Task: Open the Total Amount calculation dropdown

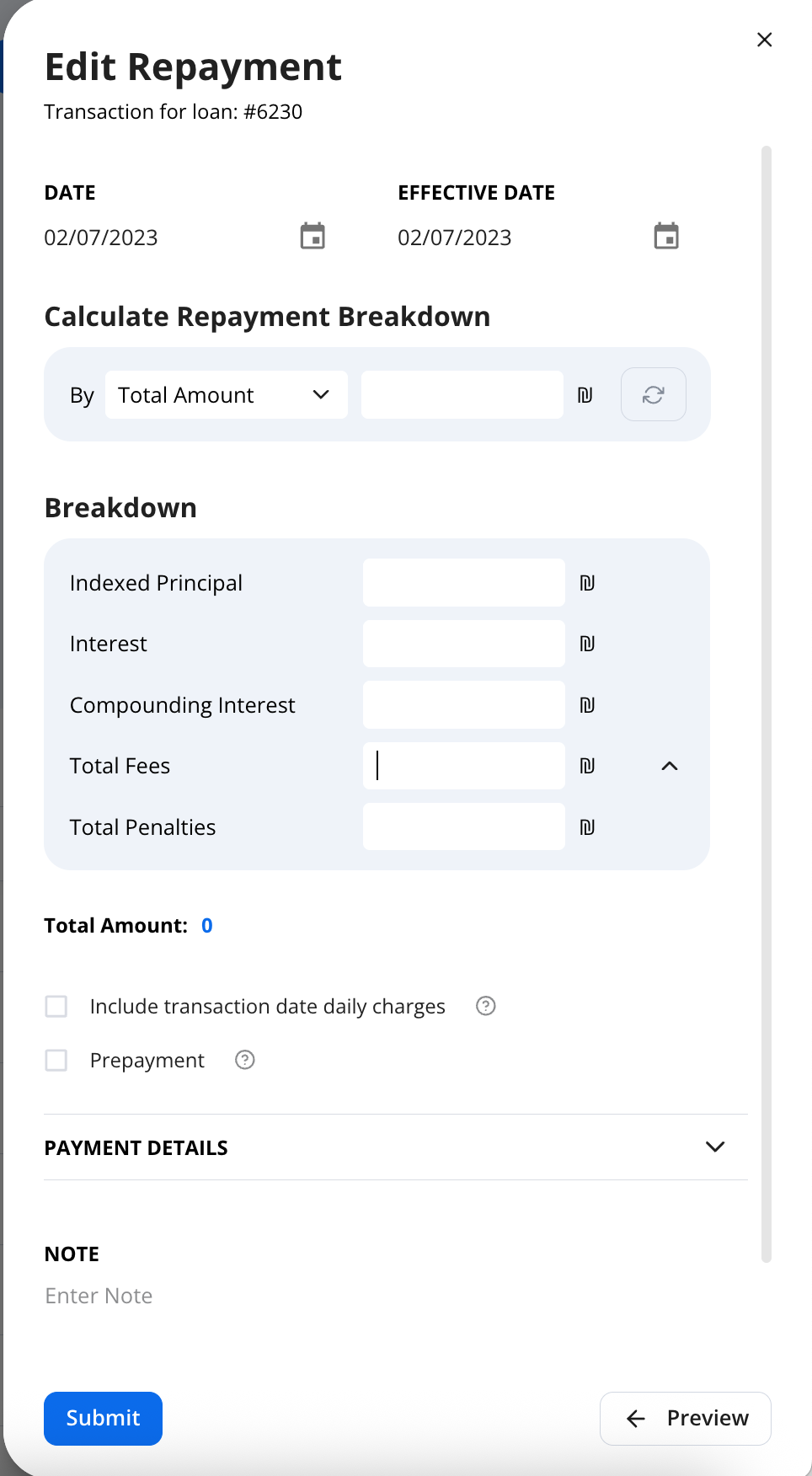Action: pos(226,394)
